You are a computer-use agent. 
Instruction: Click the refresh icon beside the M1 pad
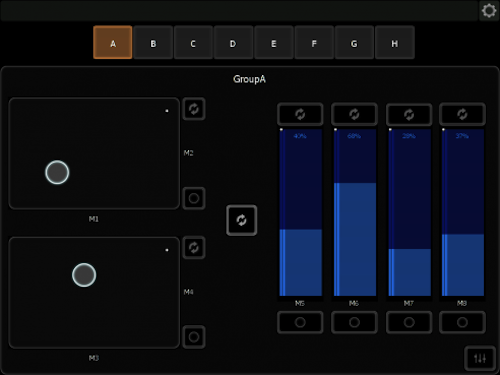(194, 109)
